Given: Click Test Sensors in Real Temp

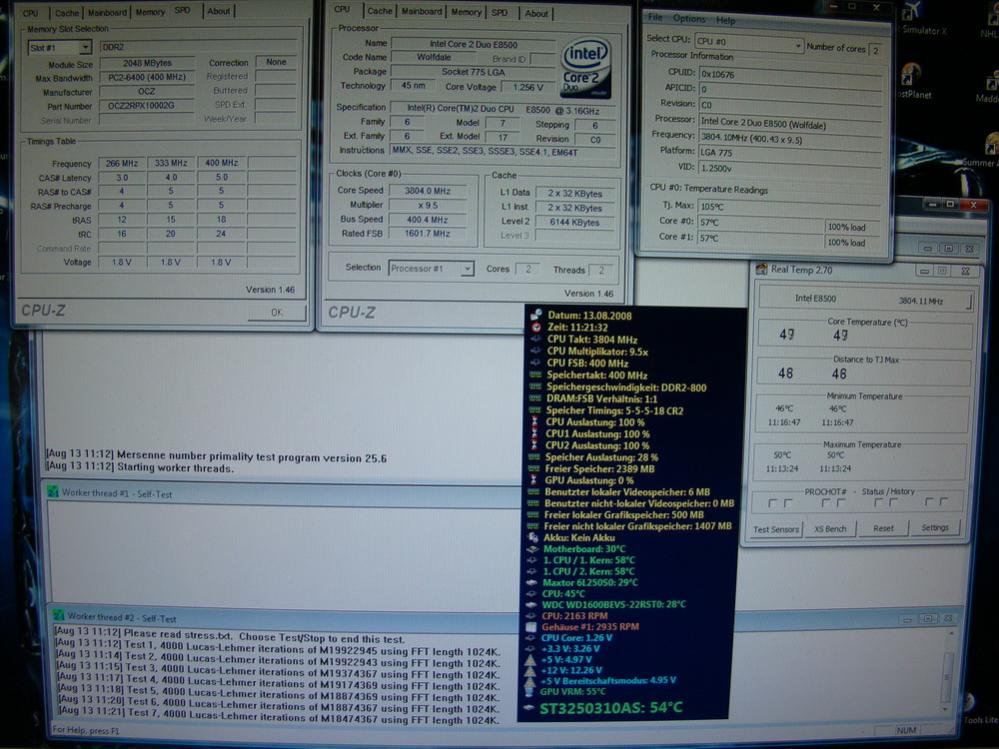Looking at the screenshot, I should click(776, 529).
